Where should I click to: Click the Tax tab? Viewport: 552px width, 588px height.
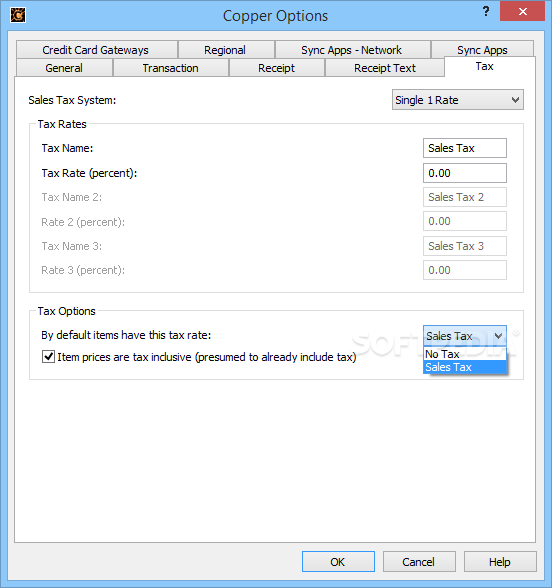(x=489, y=66)
